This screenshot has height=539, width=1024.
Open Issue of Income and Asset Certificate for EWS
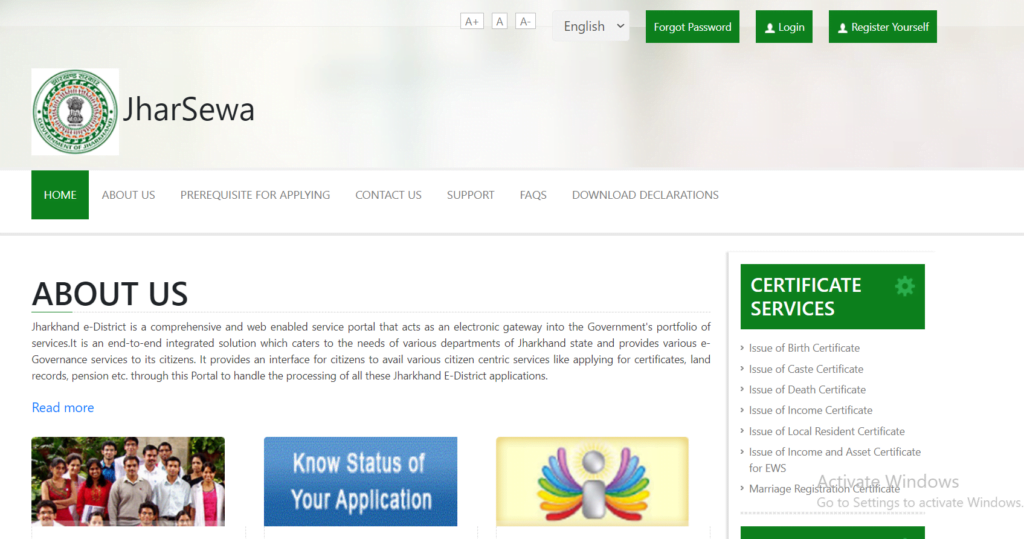coord(835,460)
